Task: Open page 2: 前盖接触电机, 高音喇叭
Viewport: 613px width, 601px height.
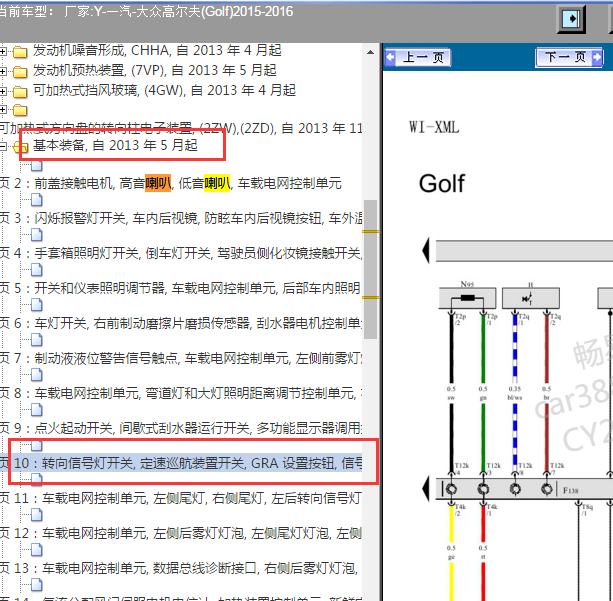Action: (170, 183)
